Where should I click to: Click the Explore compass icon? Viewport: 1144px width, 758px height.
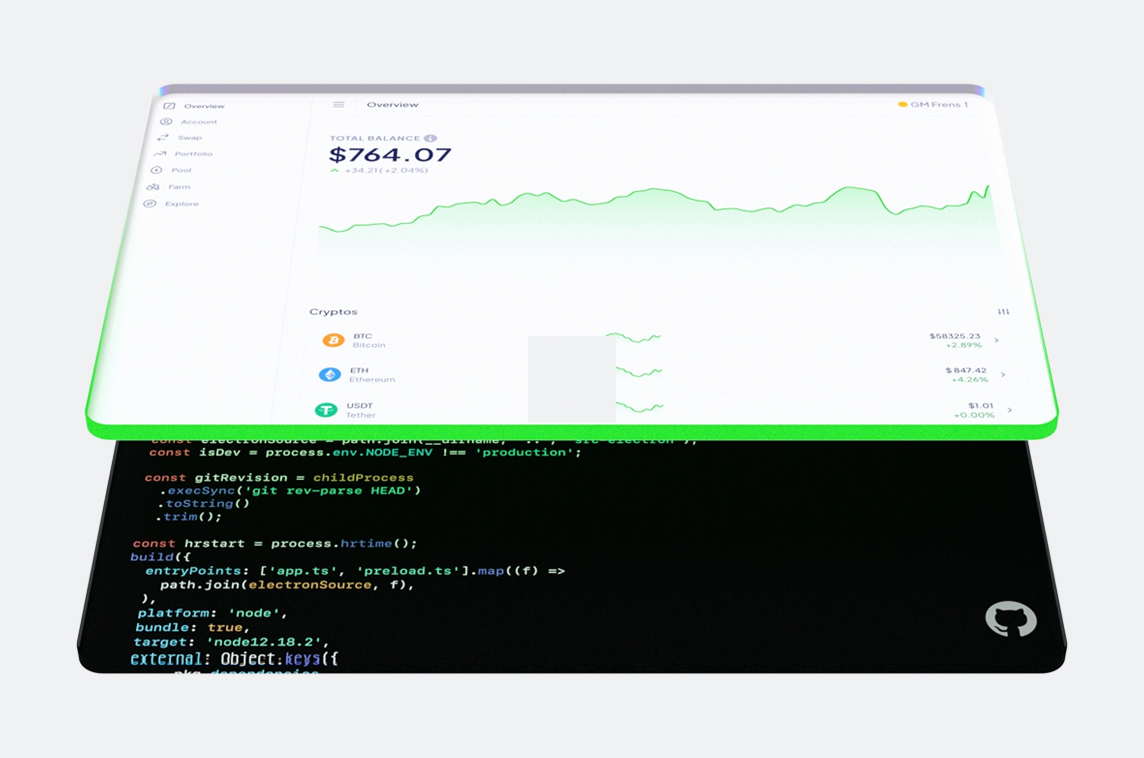point(150,204)
